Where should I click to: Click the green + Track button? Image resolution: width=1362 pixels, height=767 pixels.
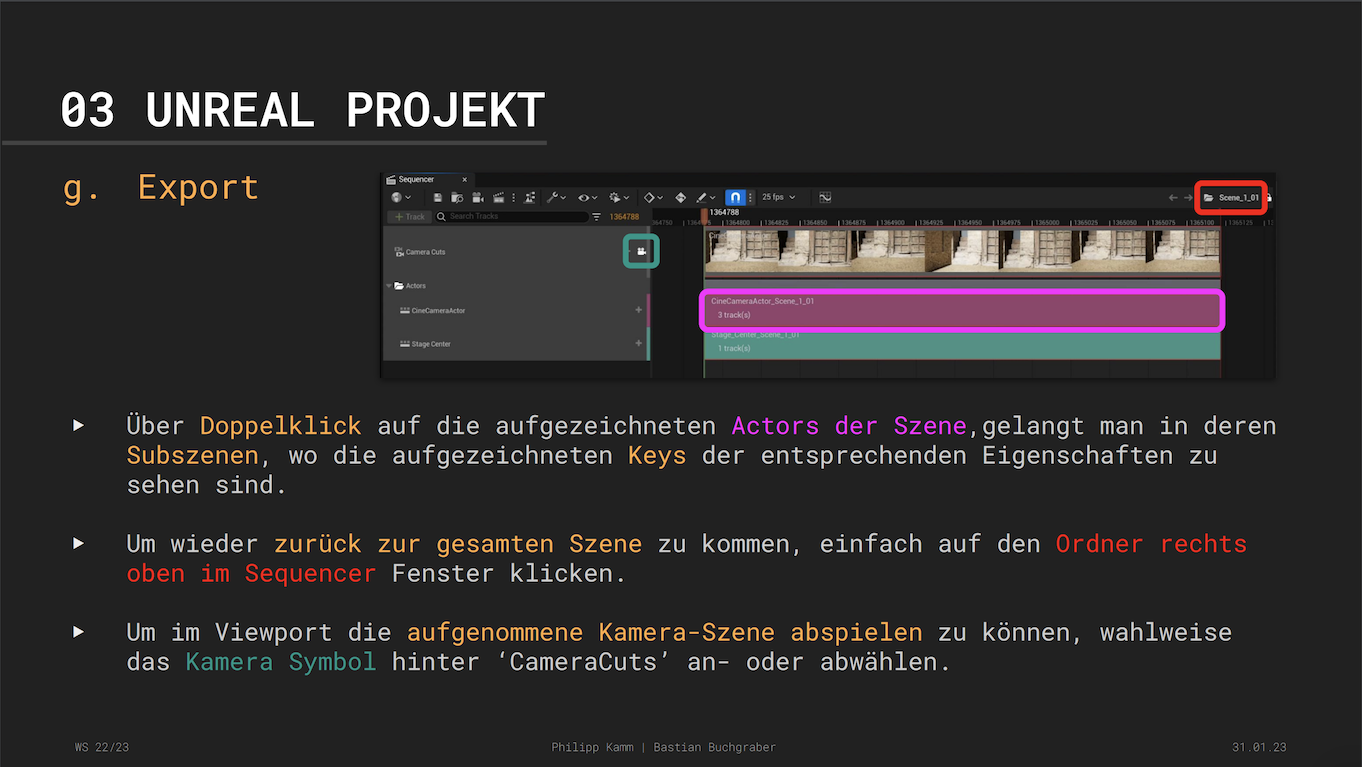point(409,217)
